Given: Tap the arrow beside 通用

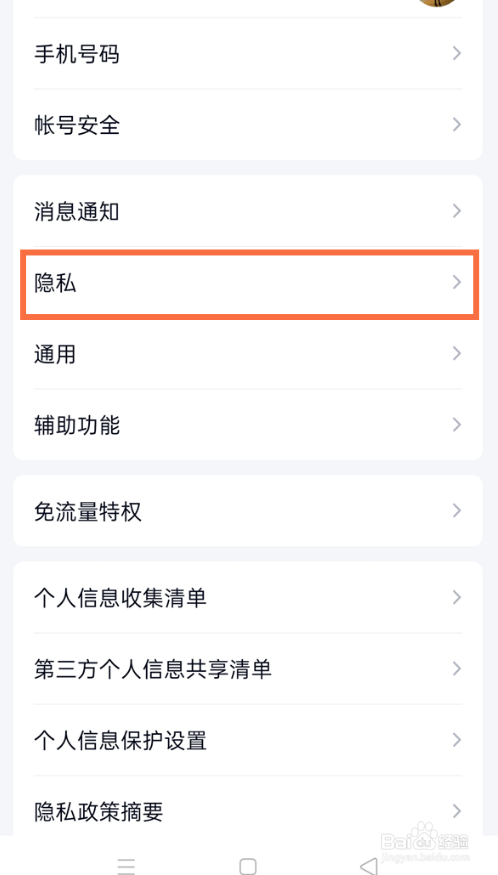Looking at the screenshot, I should point(457,354).
